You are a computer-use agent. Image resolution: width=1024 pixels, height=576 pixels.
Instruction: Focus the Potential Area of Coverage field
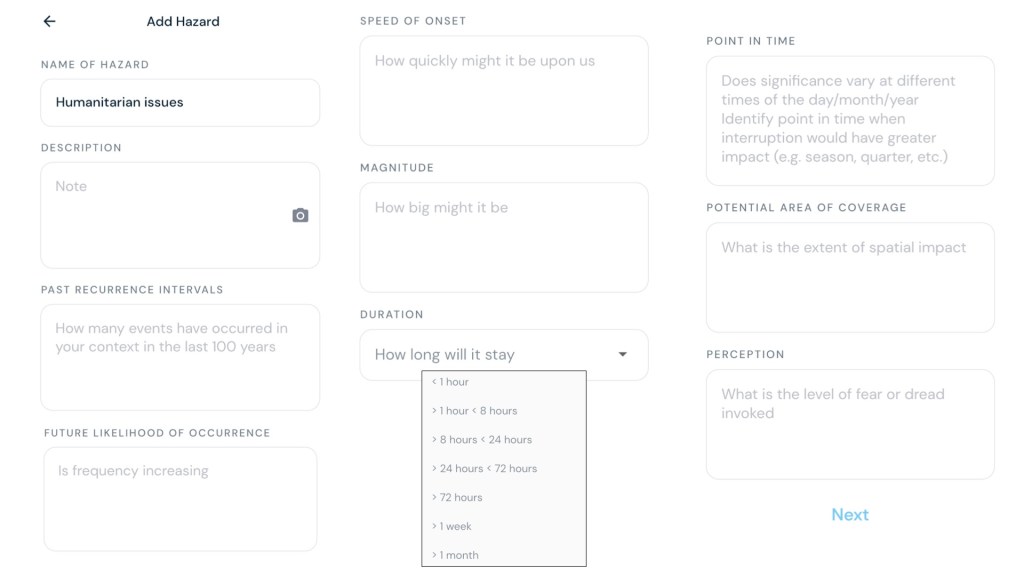coord(850,277)
